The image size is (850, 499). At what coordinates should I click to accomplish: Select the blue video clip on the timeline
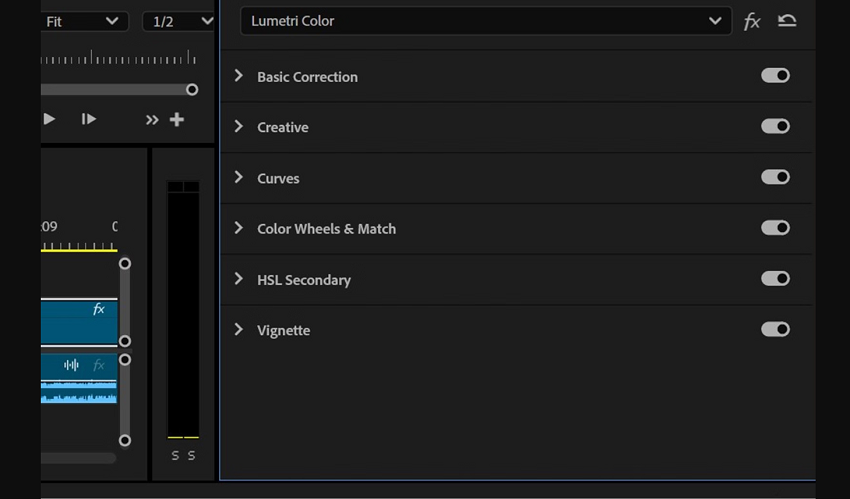tap(79, 323)
